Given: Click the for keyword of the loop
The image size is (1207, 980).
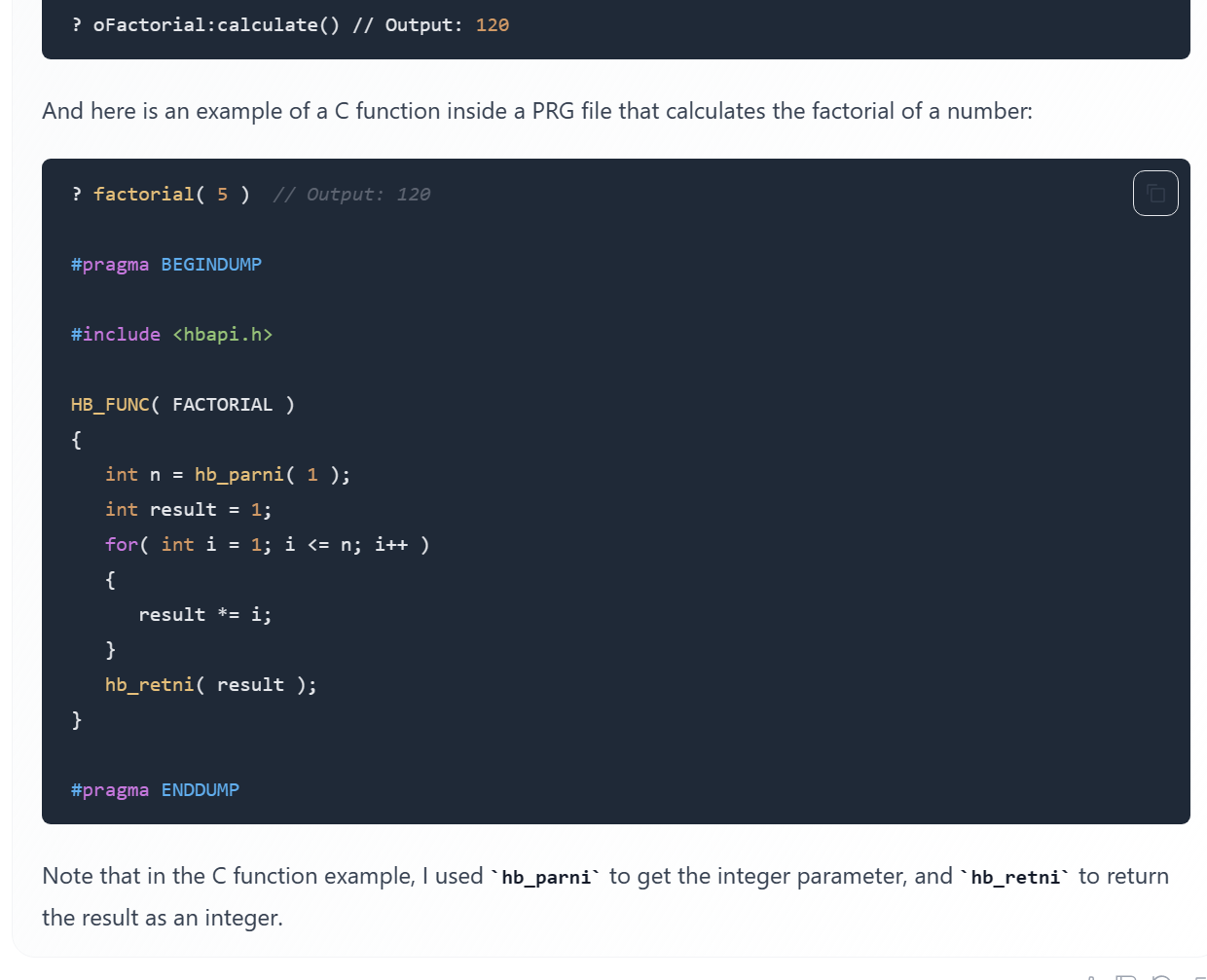Looking at the screenshot, I should (x=122, y=545).
